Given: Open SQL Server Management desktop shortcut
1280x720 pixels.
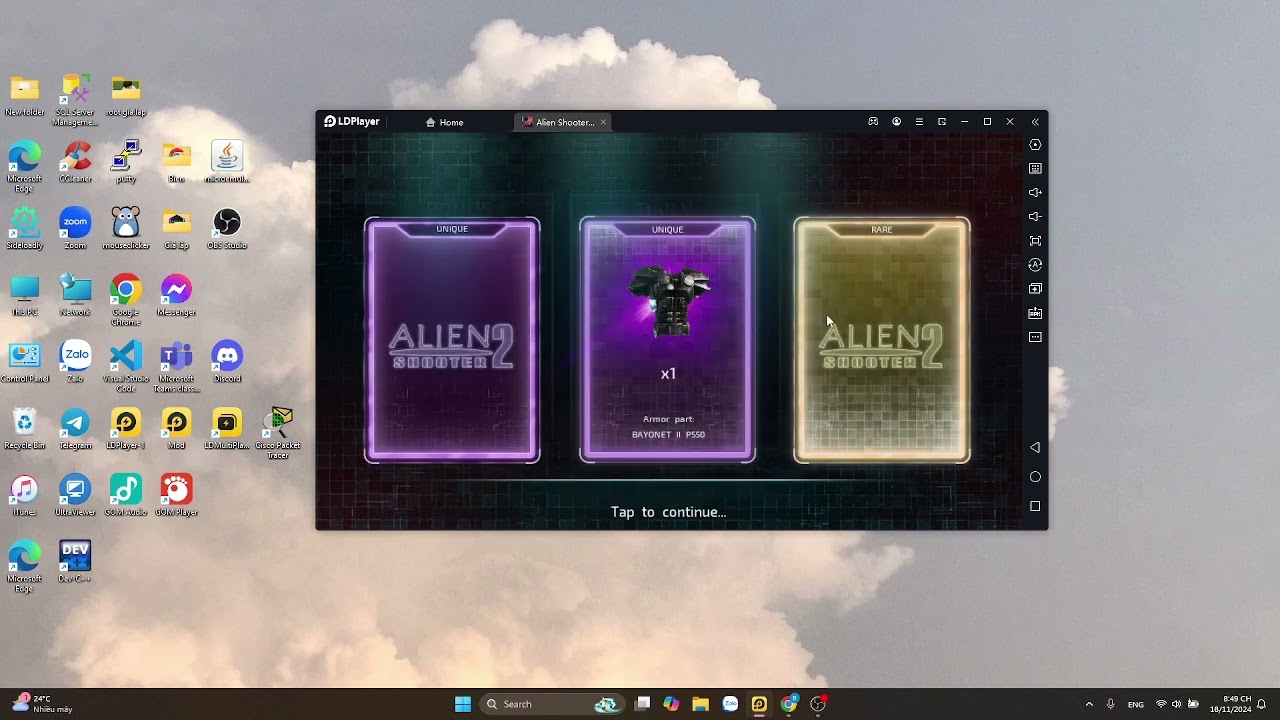Looking at the screenshot, I should coord(75,100).
